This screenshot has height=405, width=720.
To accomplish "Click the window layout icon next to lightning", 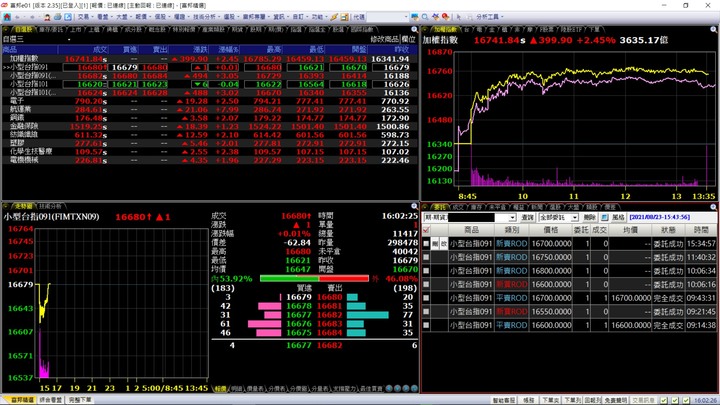I will (344, 17).
